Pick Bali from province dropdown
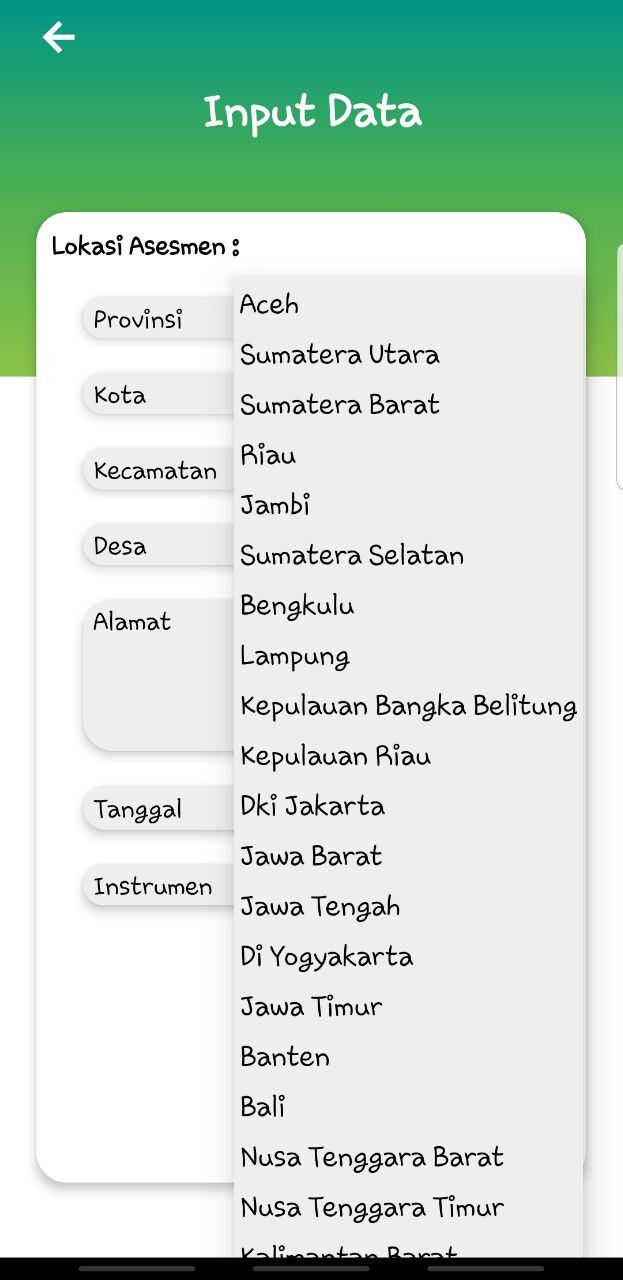Image resolution: width=623 pixels, height=1280 pixels. pos(263,1107)
